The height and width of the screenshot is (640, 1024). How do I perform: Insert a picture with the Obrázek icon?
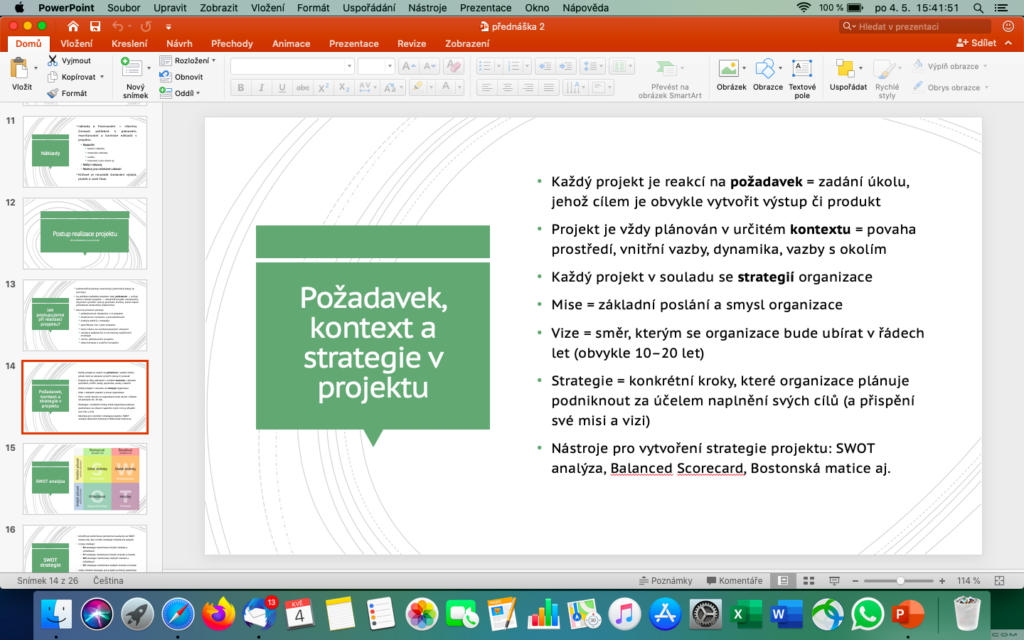click(731, 70)
